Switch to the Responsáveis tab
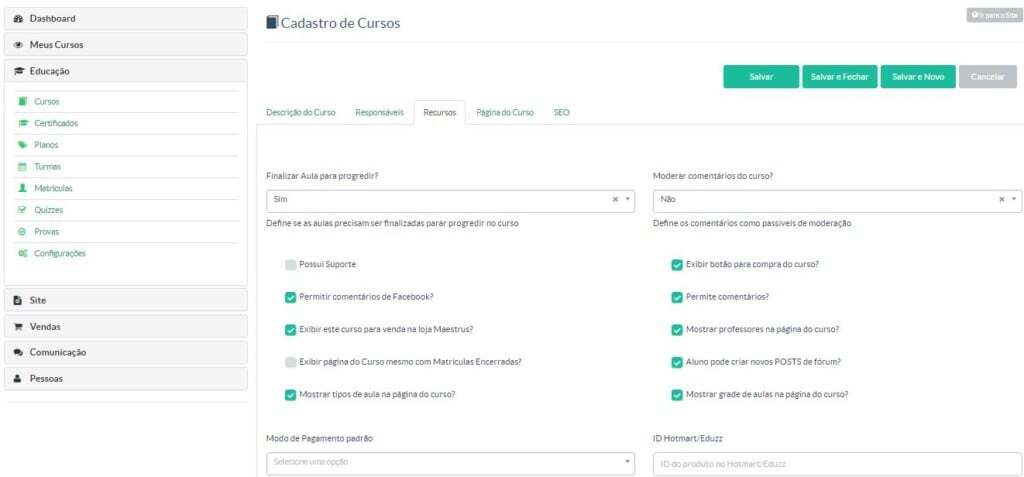Screen dimensions: 1024x477 coord(379,113)
